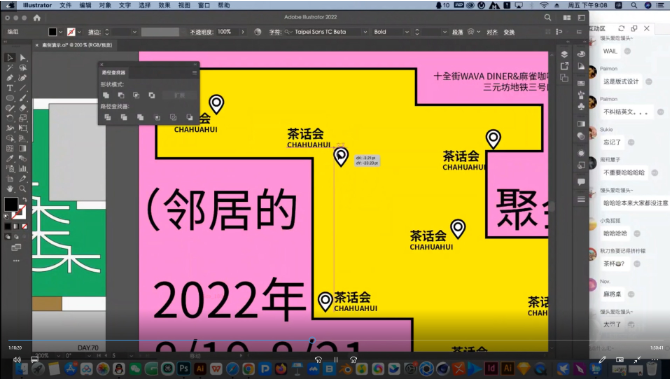Select the Zoom magnifier tool
The image size is (670, 380).
[23, 189]
